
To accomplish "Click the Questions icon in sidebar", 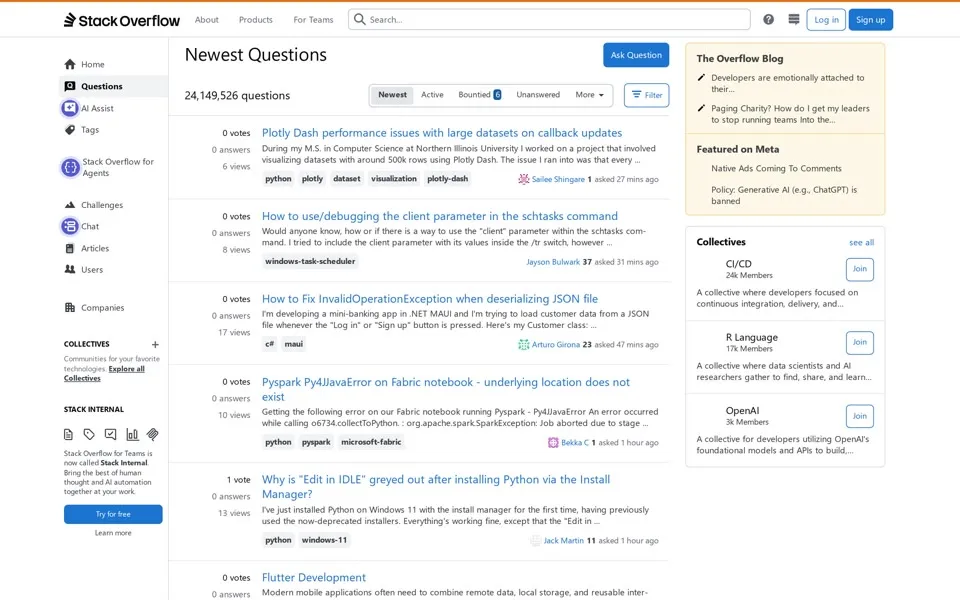I will (x=70, y=86).
